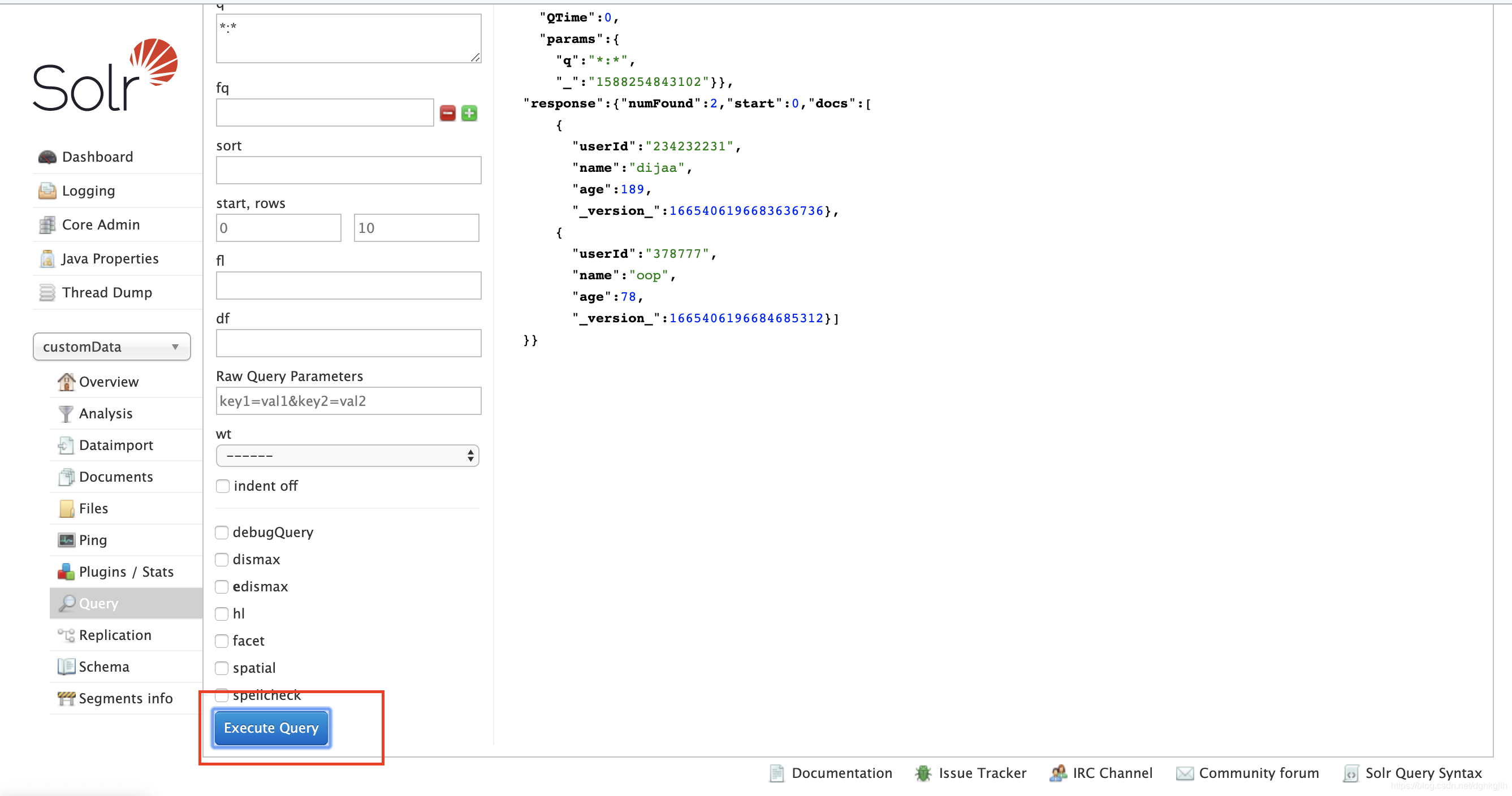Click the Dashboard gauge icon

pos(47,157)
